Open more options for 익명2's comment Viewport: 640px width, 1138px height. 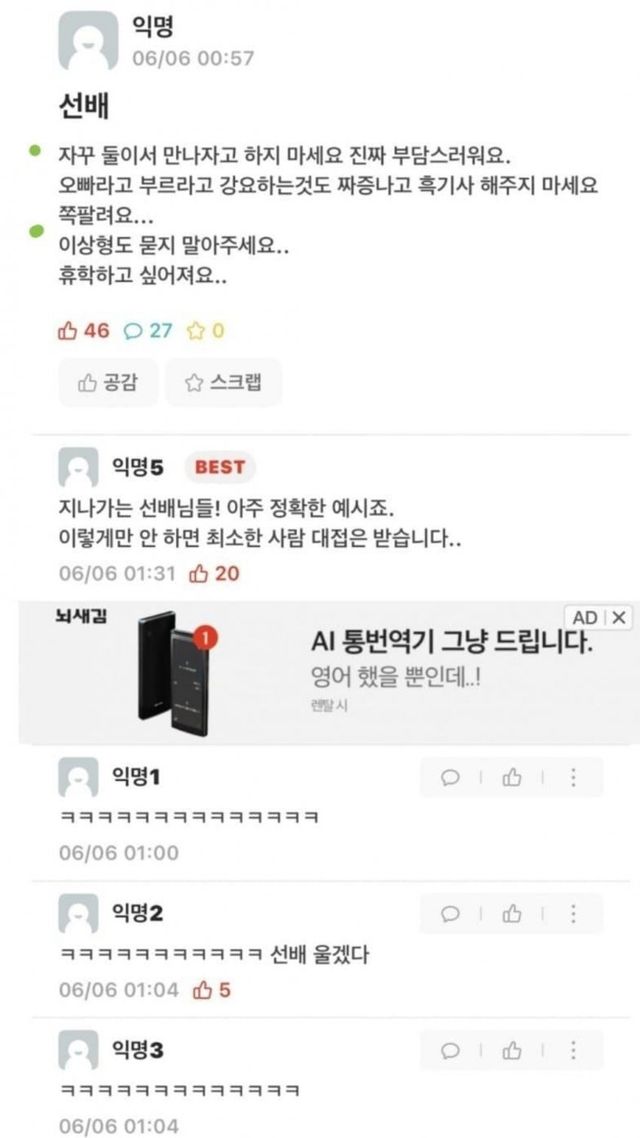point(573,914)
